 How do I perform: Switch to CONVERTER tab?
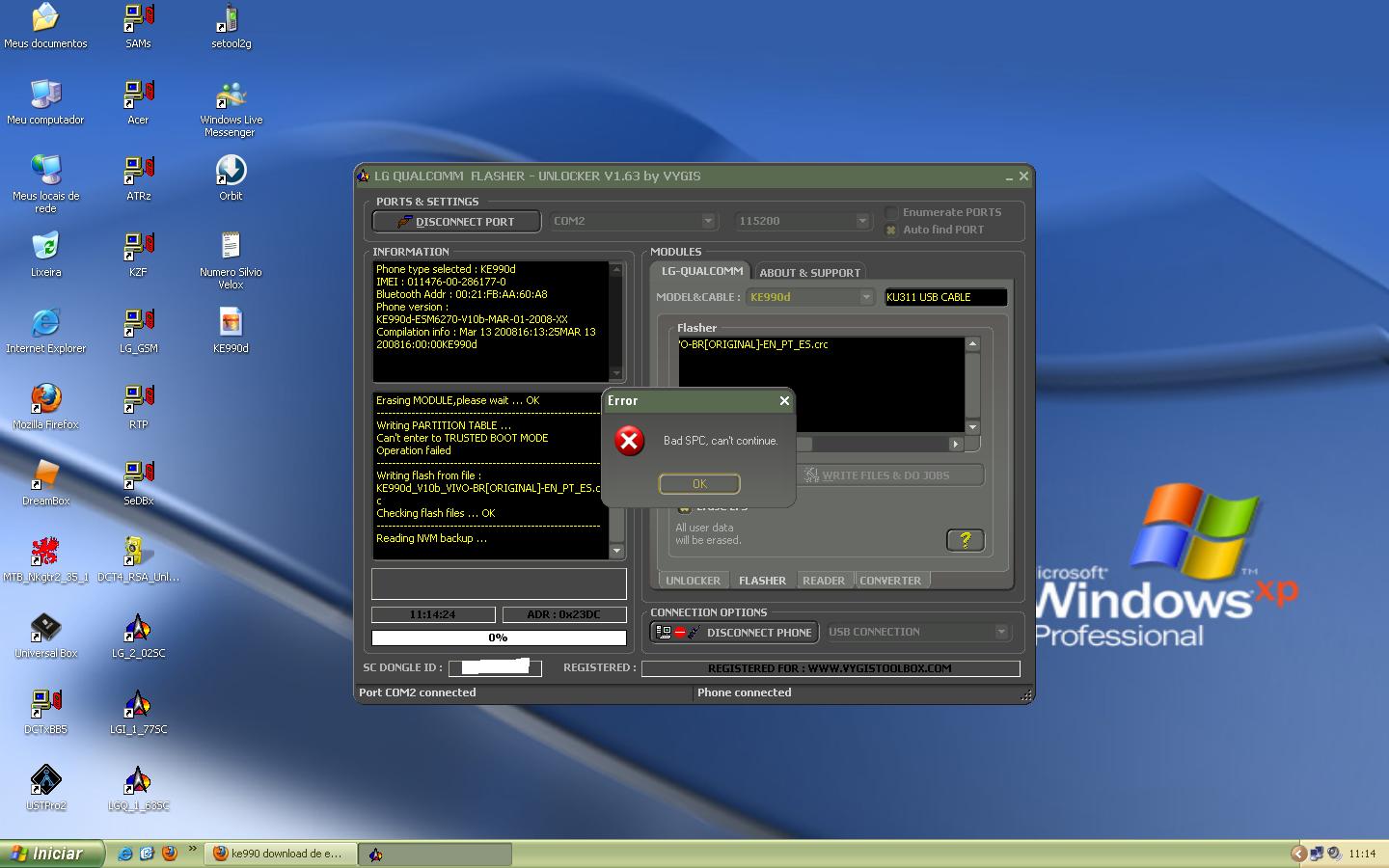(x=890, y=580)
